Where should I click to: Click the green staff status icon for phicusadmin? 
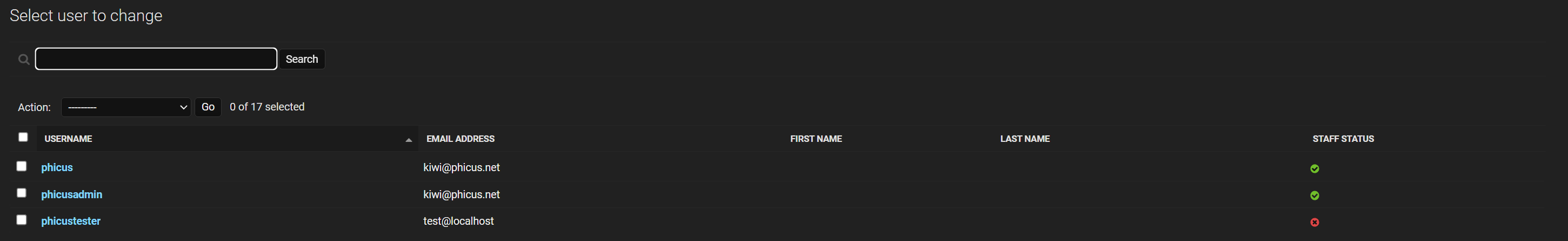[x=1314, y=196]
